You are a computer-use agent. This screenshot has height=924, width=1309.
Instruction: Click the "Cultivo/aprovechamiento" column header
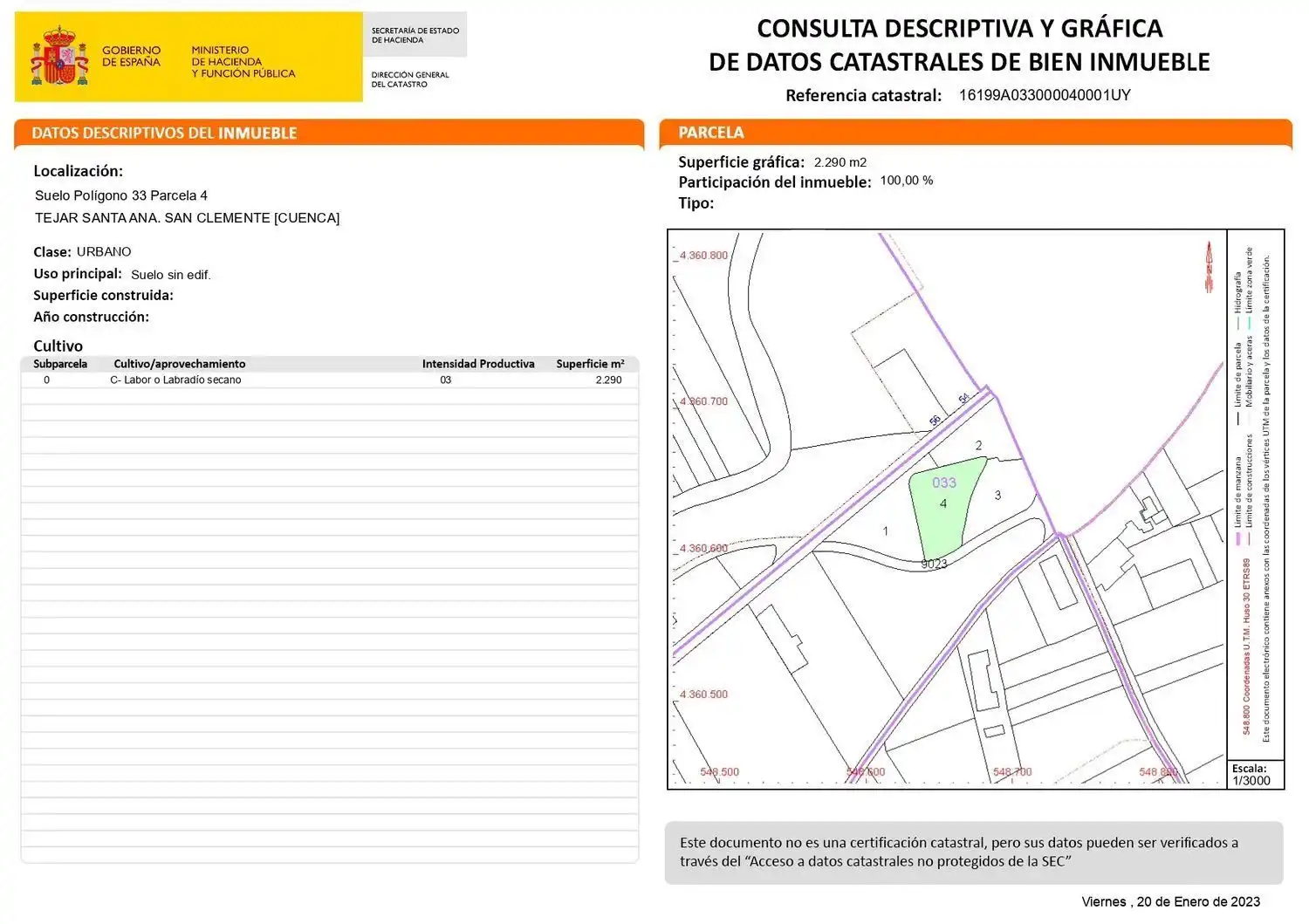pos(180,364)
